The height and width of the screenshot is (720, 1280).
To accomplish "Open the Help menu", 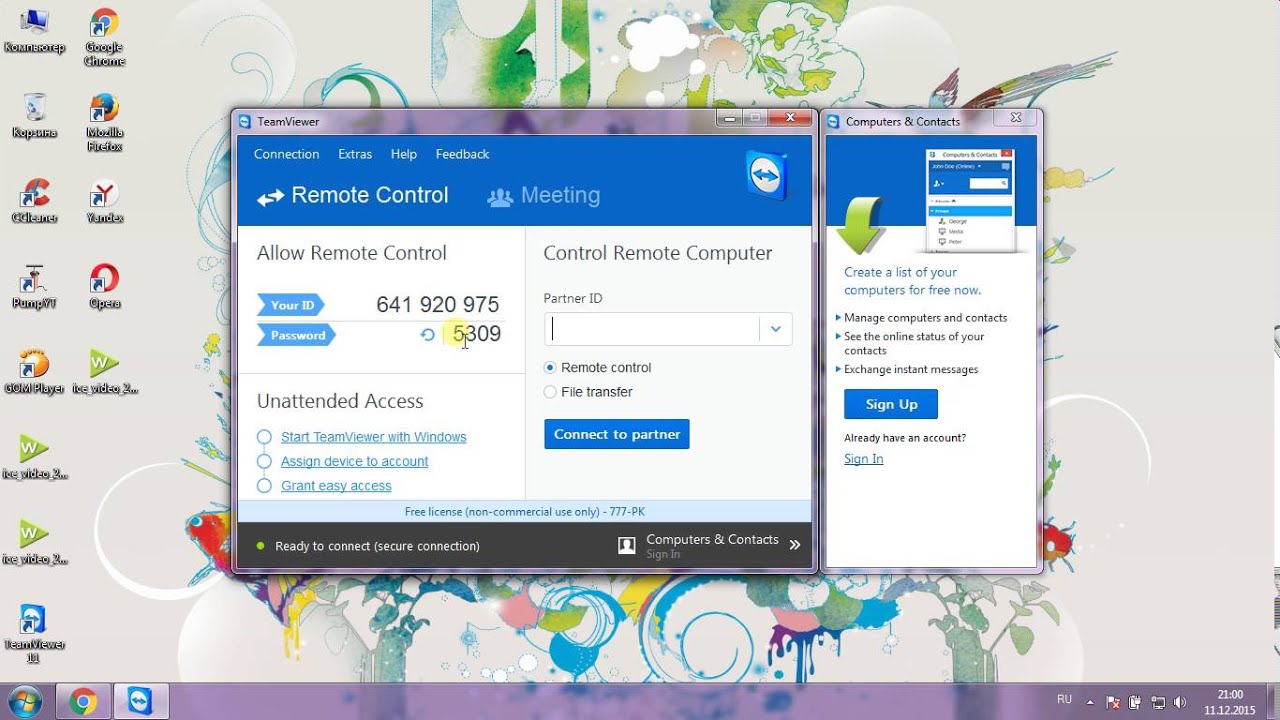I will (x=404, y=154).
